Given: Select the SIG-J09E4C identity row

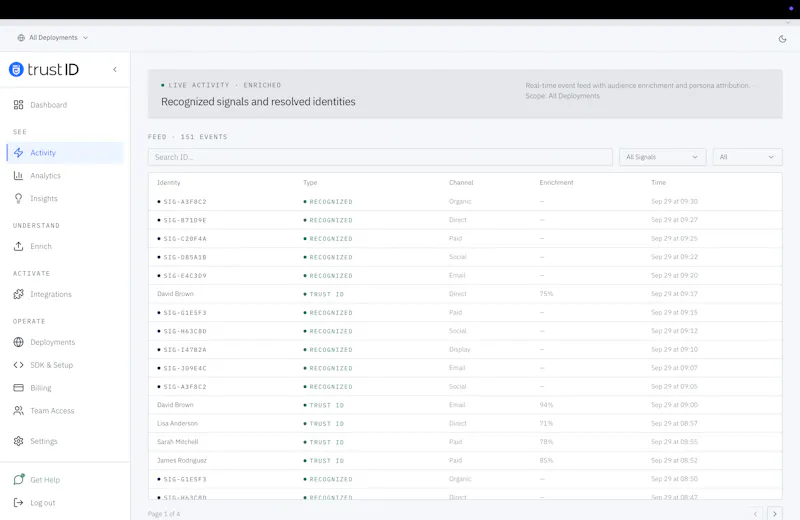Looking at the screenshot, I should coord(465,368).
